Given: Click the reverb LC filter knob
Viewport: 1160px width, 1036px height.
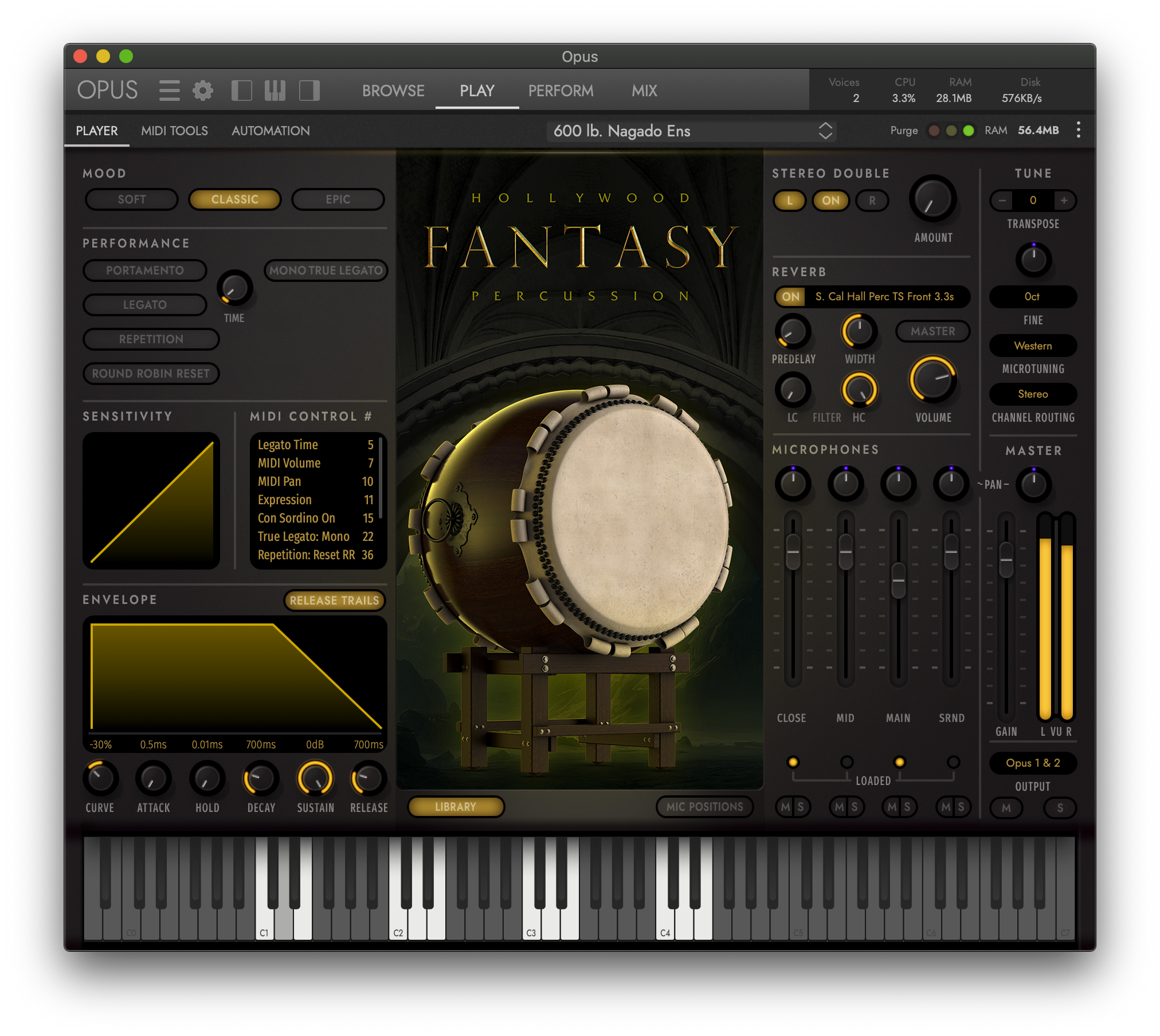Looking at the screenshot, I should click(793, 390).
